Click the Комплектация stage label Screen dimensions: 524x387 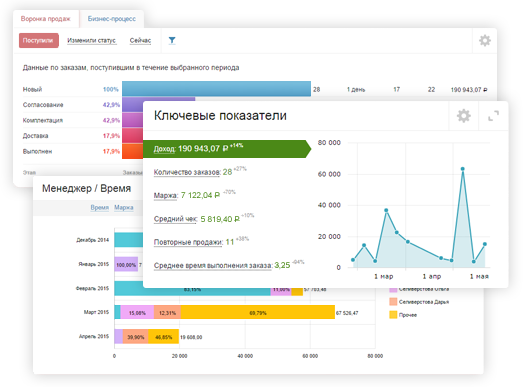point(42,120)
